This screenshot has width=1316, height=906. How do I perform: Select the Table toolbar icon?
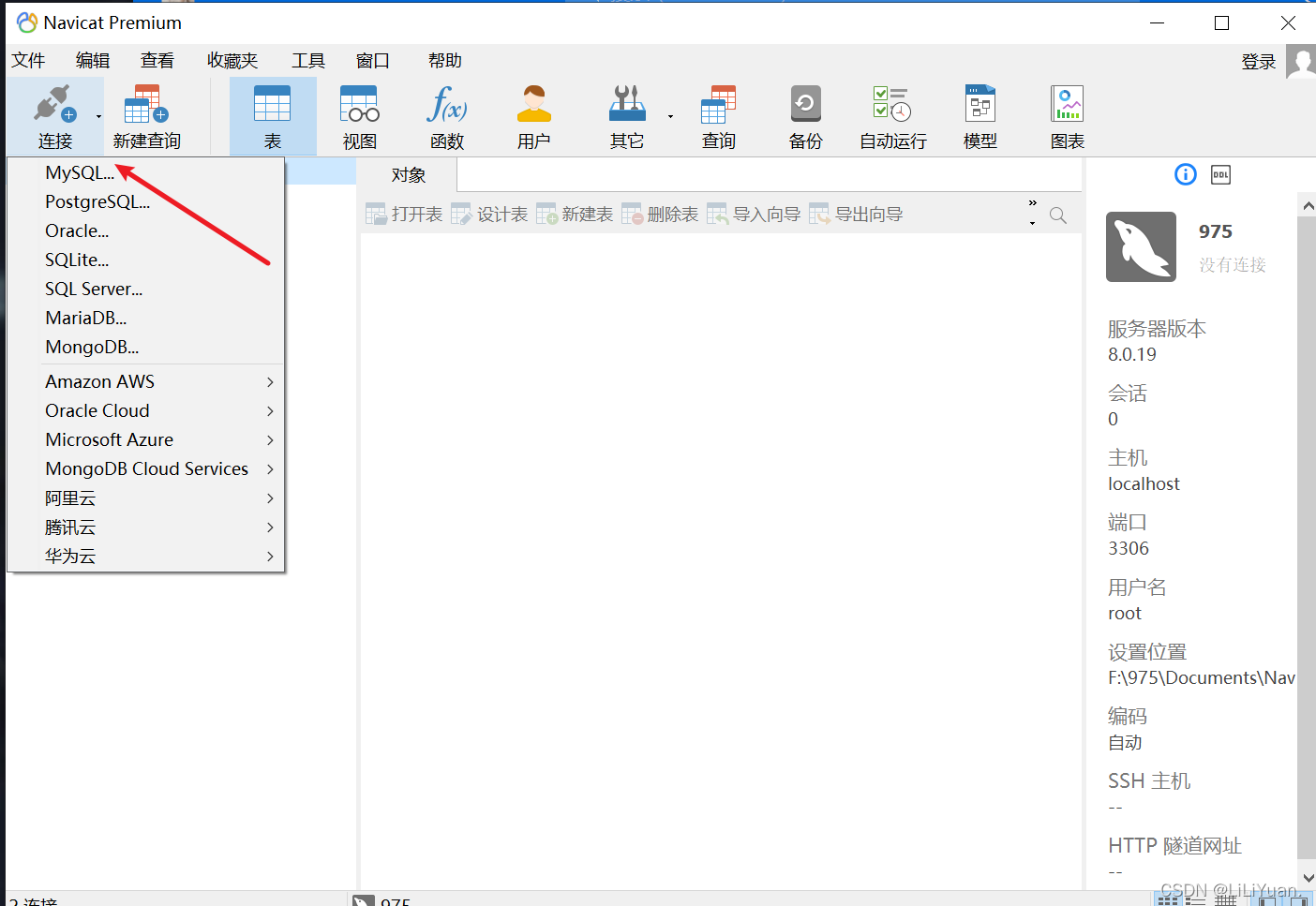point(273,116)
